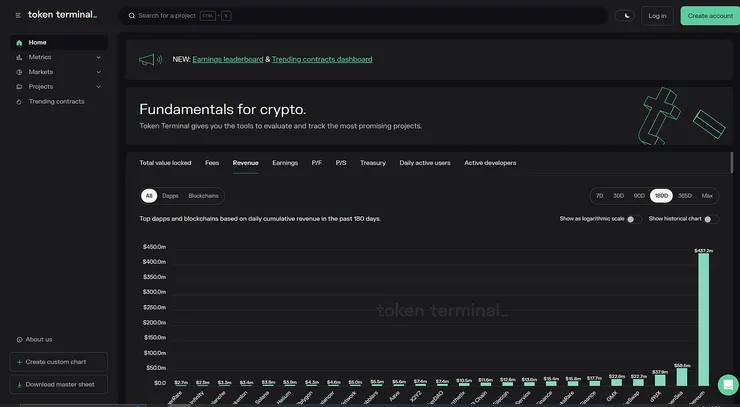Click the $37.9m revenue bar
This screenshot has width=740, height=407.
tap(660, 381)
